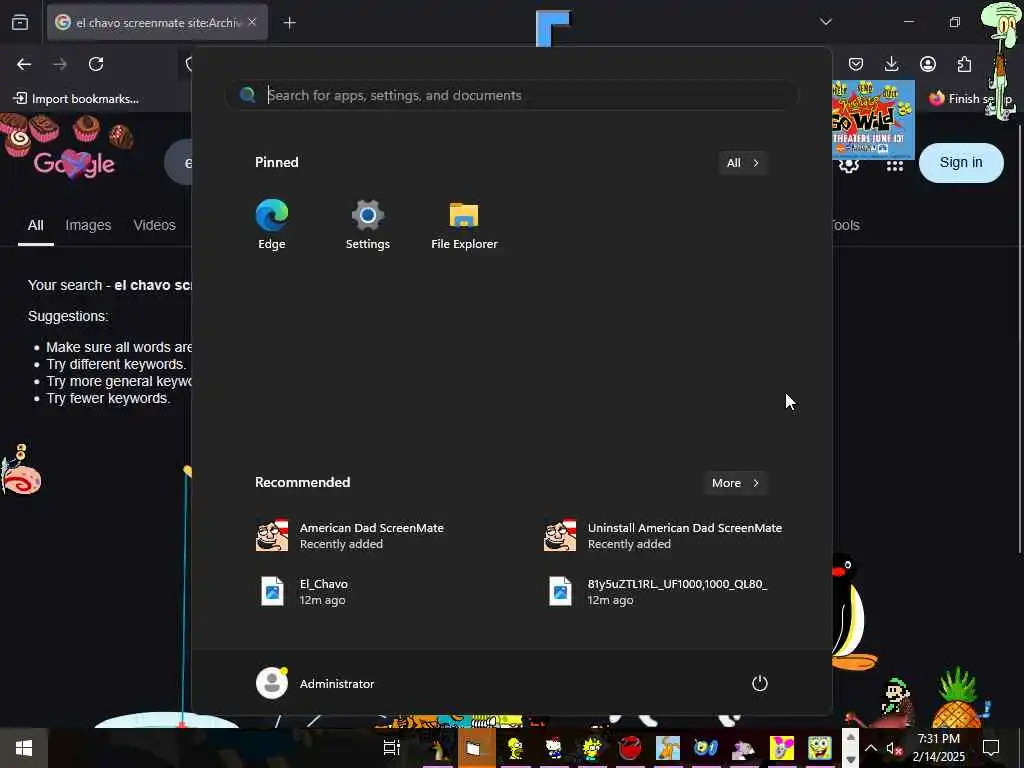1024x768 pixels.
Task: Close the el chavo screenmate tab
Action: point(252,22)
